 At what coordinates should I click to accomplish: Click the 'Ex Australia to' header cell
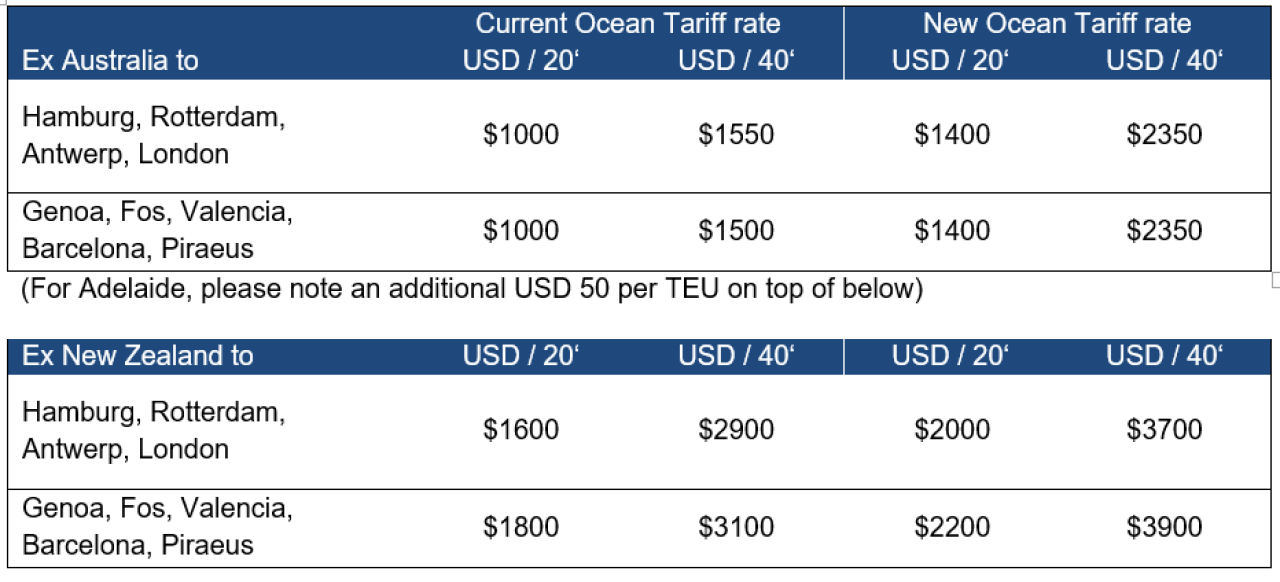[x=111, y=60]
